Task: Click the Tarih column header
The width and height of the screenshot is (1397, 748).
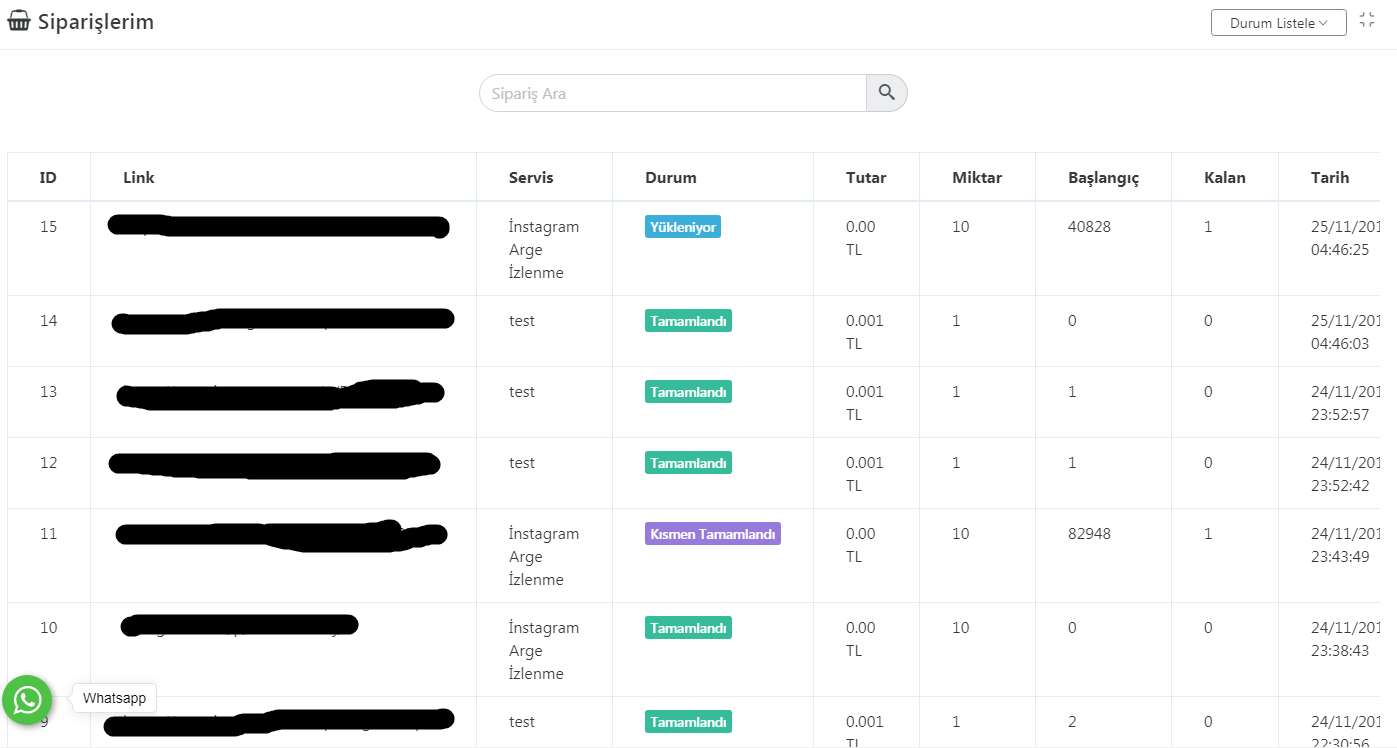Action: pyautogui.click(x=1330, y=178)
